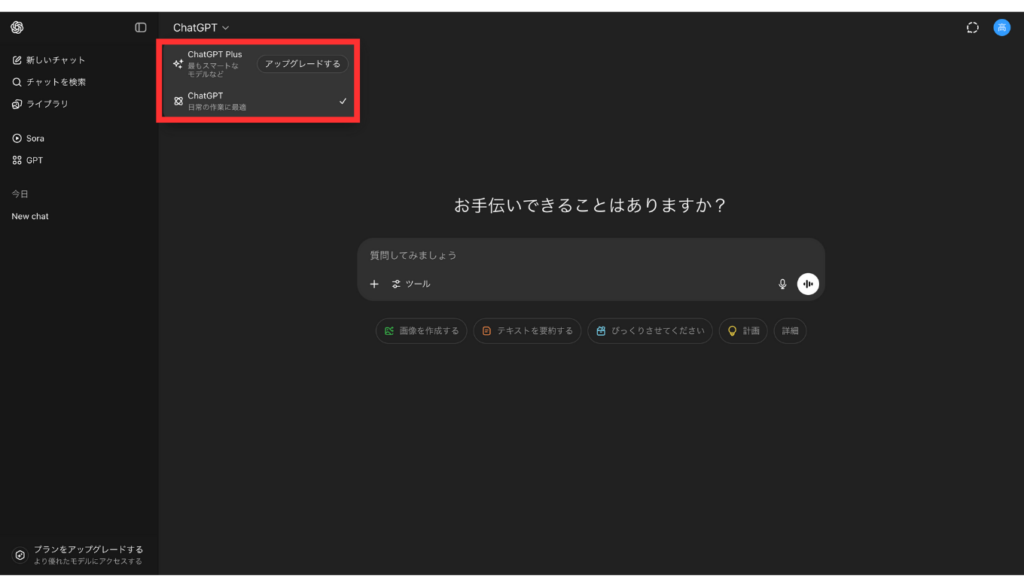The height and width of the screenshot is (587, 1024).
Task: Open チャットを検索 (search chats)
Action: 49,82
